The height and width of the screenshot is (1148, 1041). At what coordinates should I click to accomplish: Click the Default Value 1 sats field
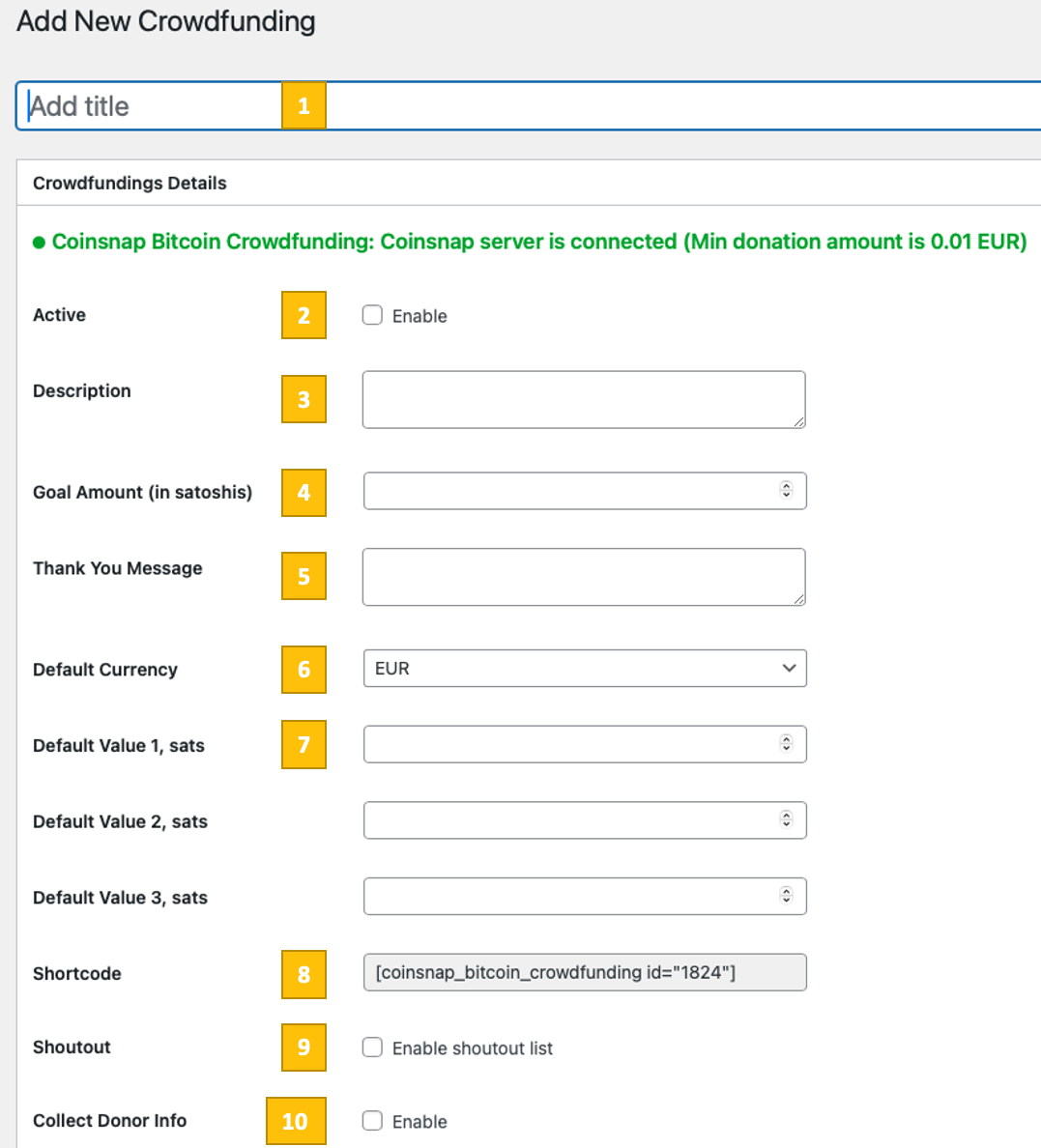[561, 744]
